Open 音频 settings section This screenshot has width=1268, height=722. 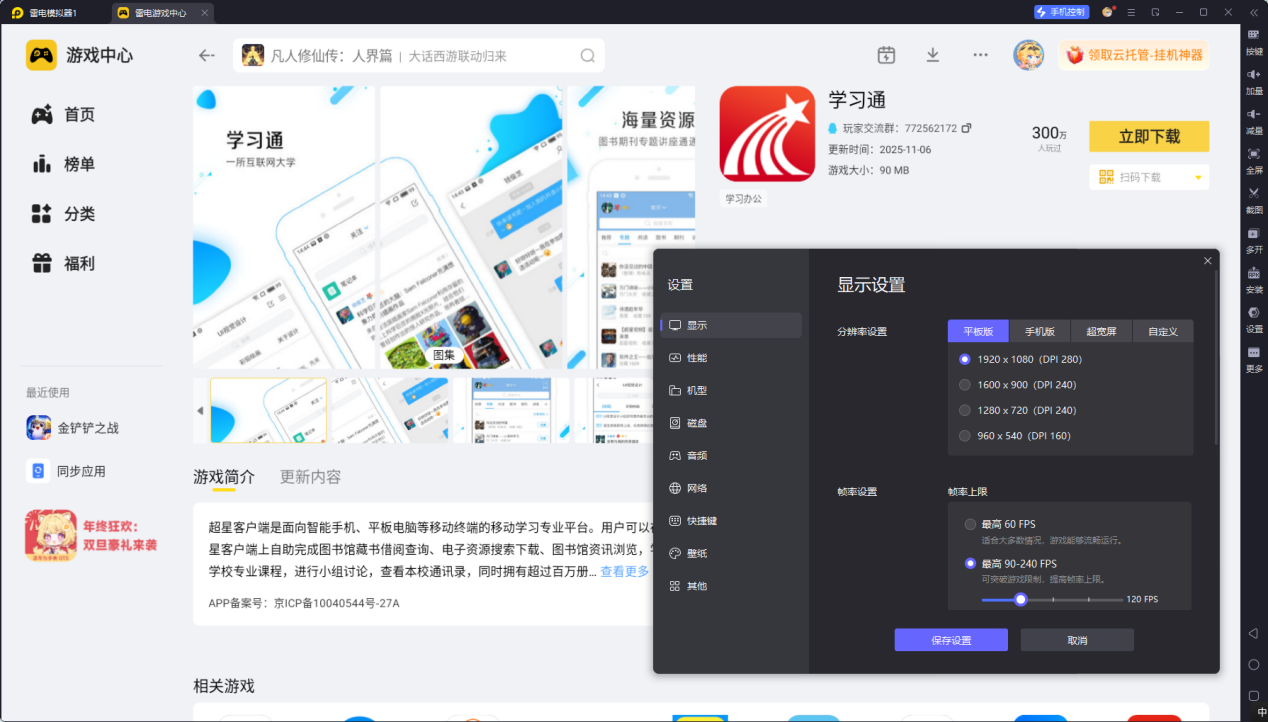coord(731,455)
